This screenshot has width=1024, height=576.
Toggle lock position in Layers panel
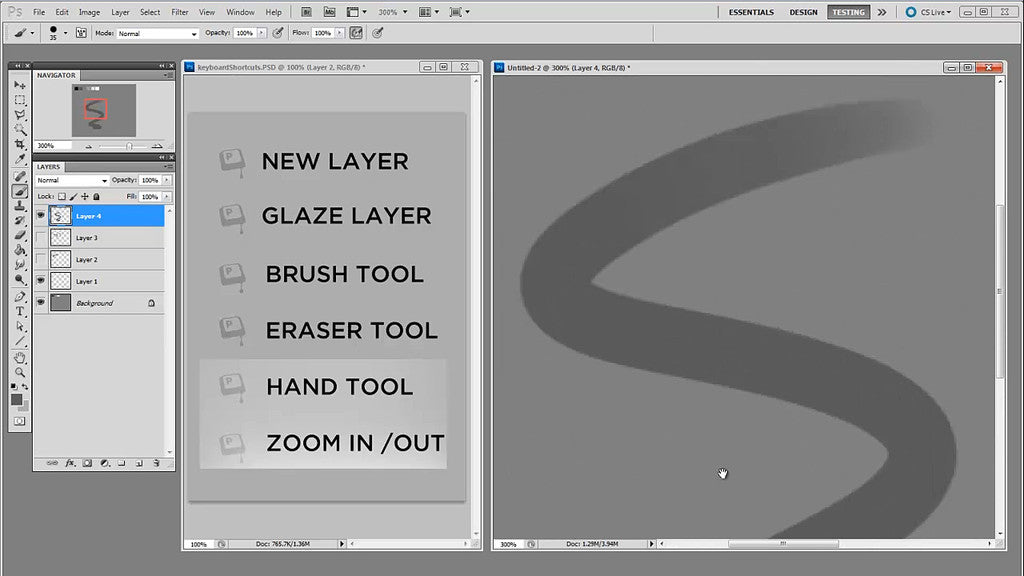pos(85,197)
